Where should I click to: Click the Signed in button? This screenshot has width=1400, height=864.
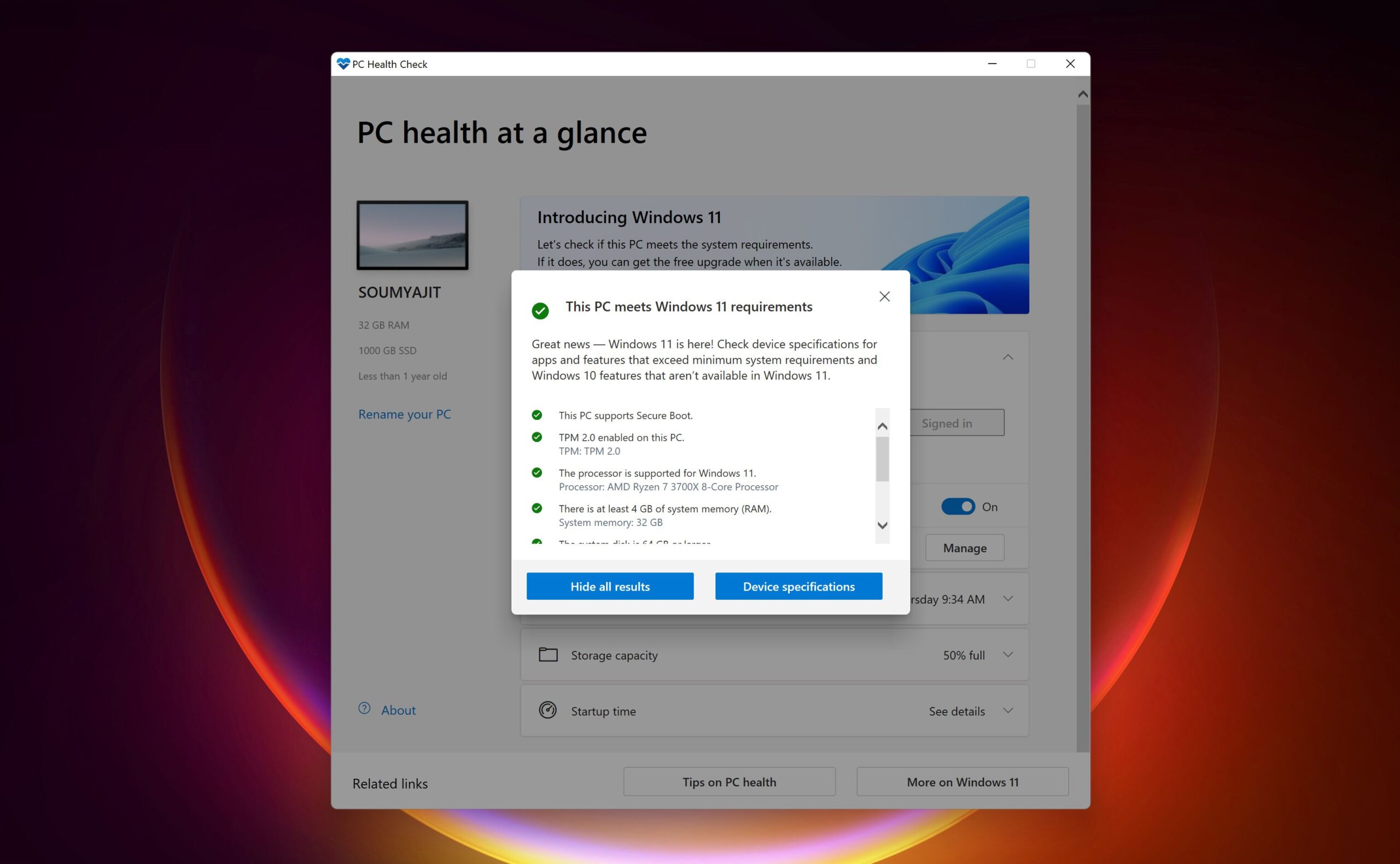(956, 423)
